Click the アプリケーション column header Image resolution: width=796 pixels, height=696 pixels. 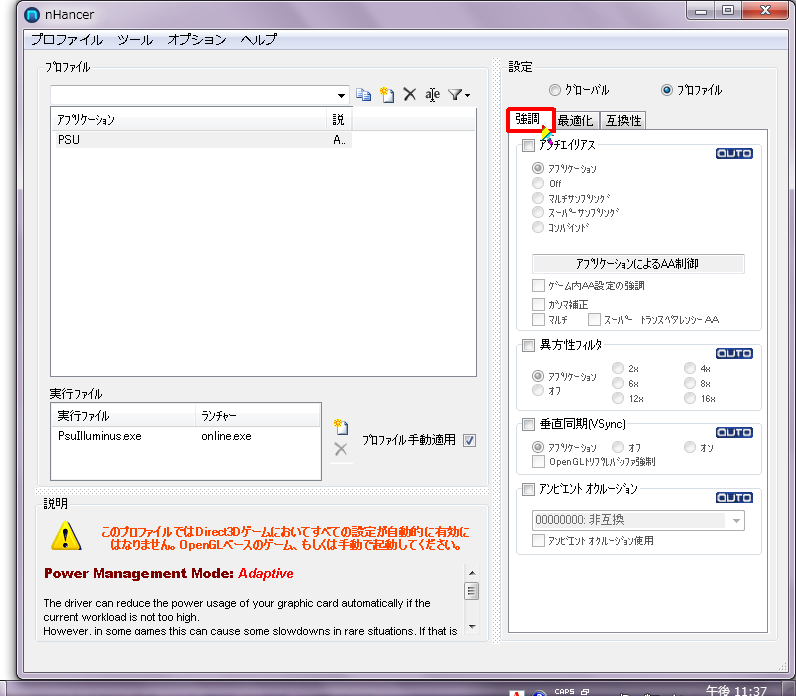[x=189, y=120]
